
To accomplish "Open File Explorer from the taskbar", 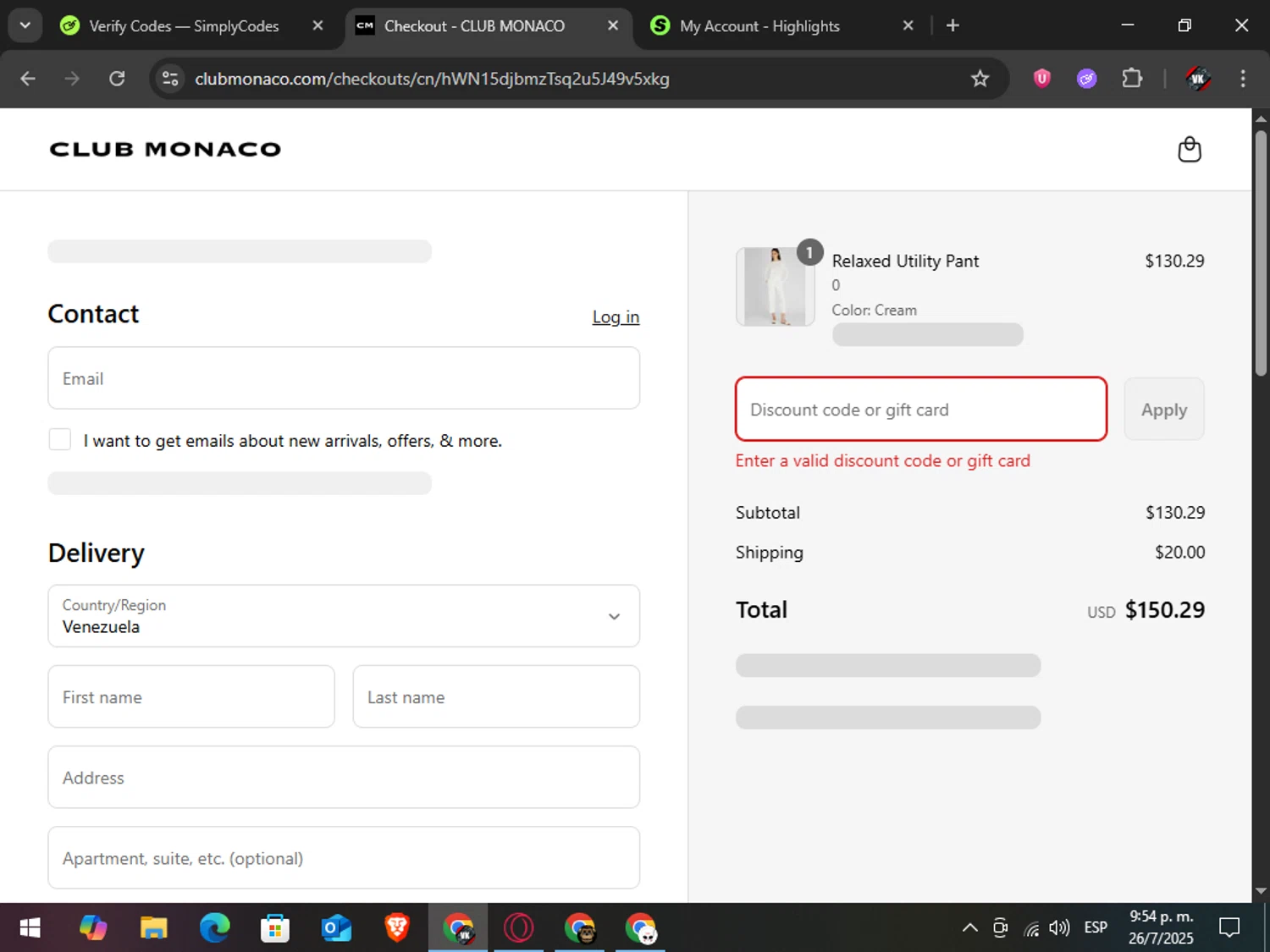I will coord(154,928).
